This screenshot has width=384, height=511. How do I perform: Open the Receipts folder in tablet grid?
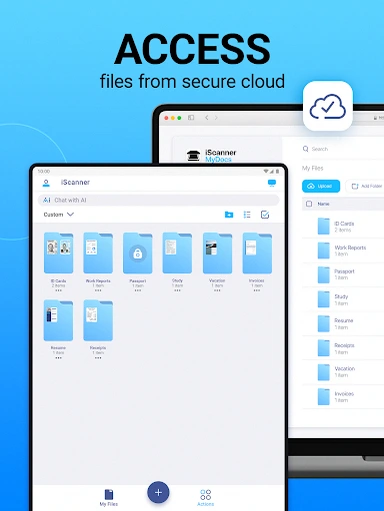98,320
